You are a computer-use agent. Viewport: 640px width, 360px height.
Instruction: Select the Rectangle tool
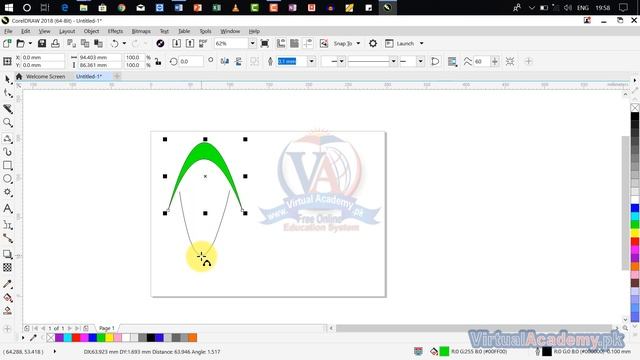click(x=8, y=165)
